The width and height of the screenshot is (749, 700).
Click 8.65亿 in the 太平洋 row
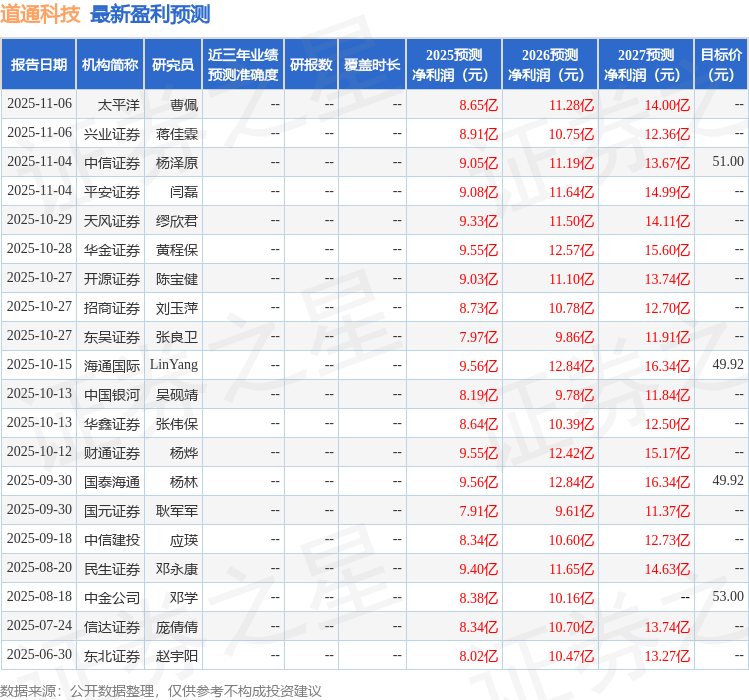[479, 105]
